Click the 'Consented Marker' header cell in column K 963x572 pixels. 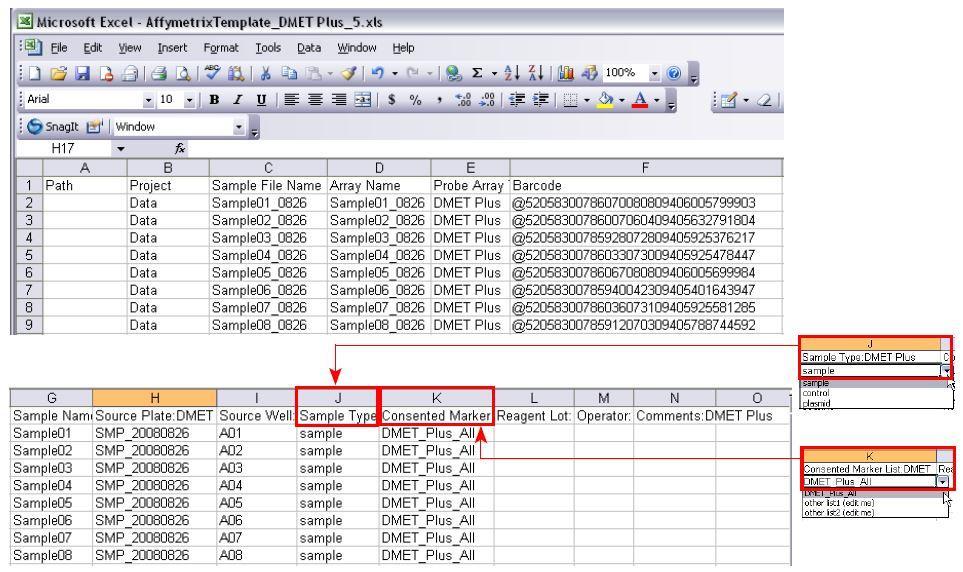pos(437,416)
